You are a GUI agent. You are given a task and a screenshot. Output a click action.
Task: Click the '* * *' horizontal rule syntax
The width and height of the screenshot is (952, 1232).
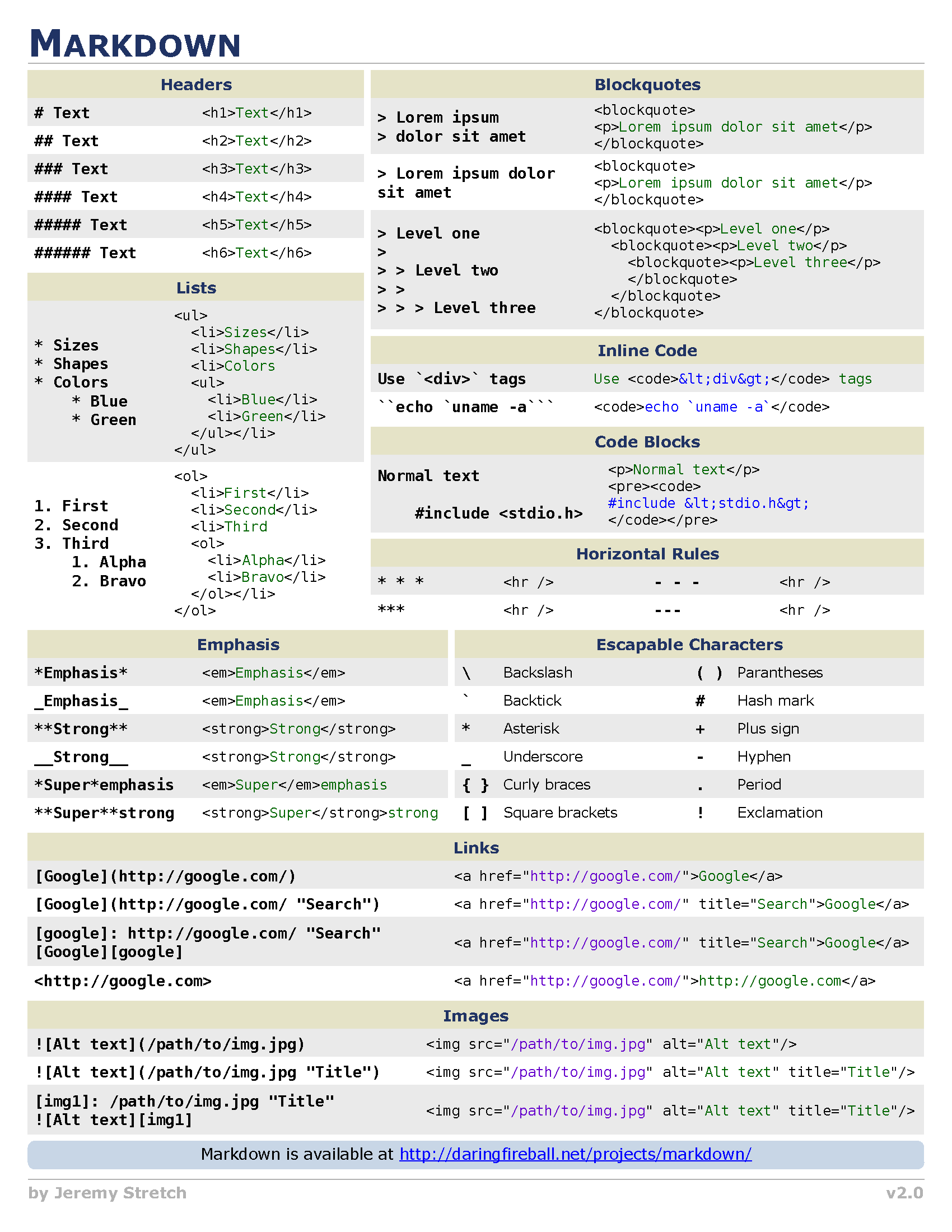pos(400,581)
